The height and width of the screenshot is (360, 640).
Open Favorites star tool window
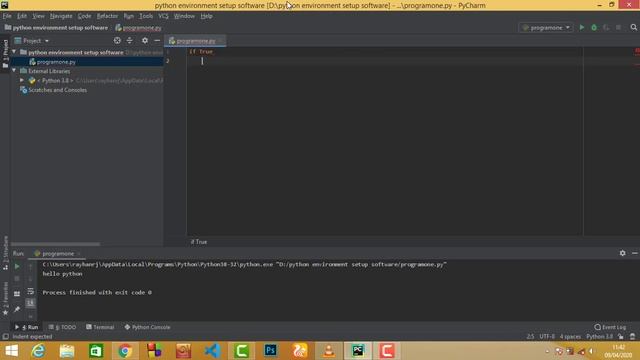pyautogui.click(x=5, y=299)
